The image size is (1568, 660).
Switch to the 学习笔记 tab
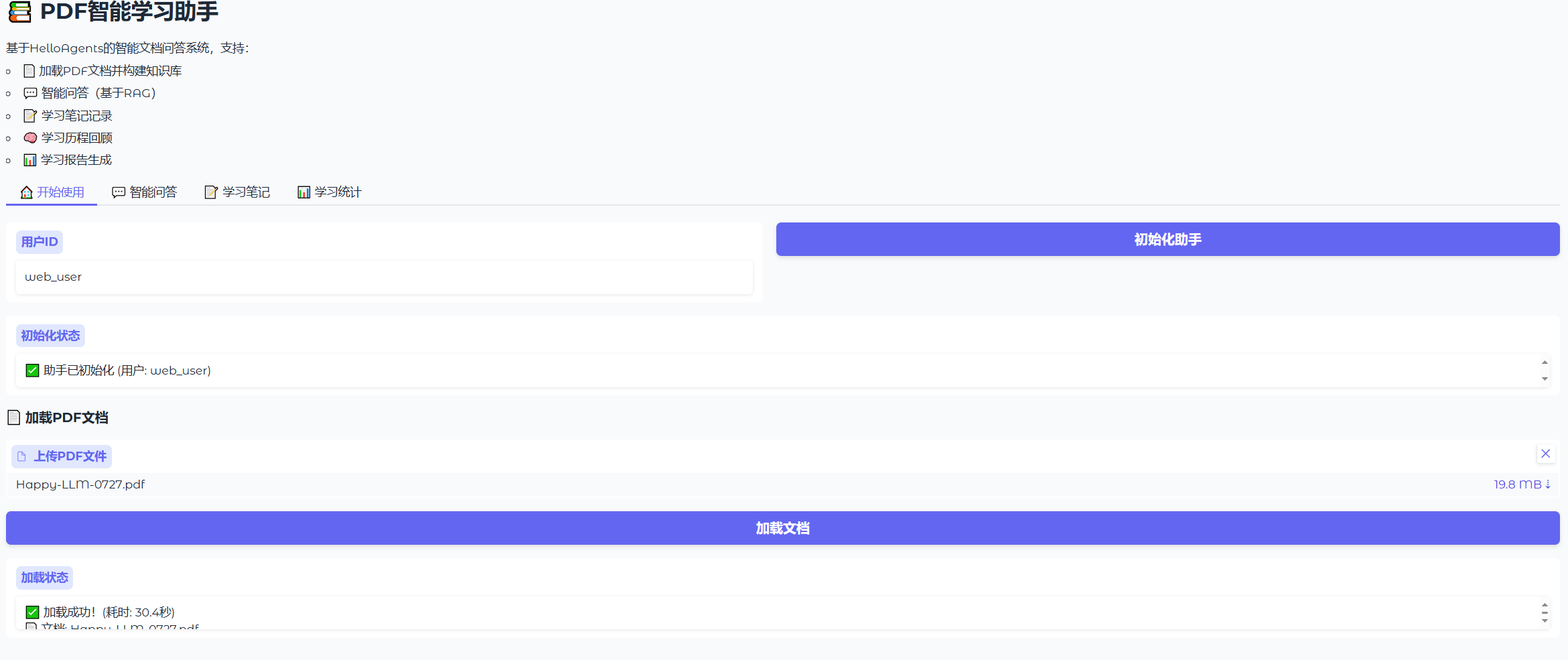[x=237, y=192]
